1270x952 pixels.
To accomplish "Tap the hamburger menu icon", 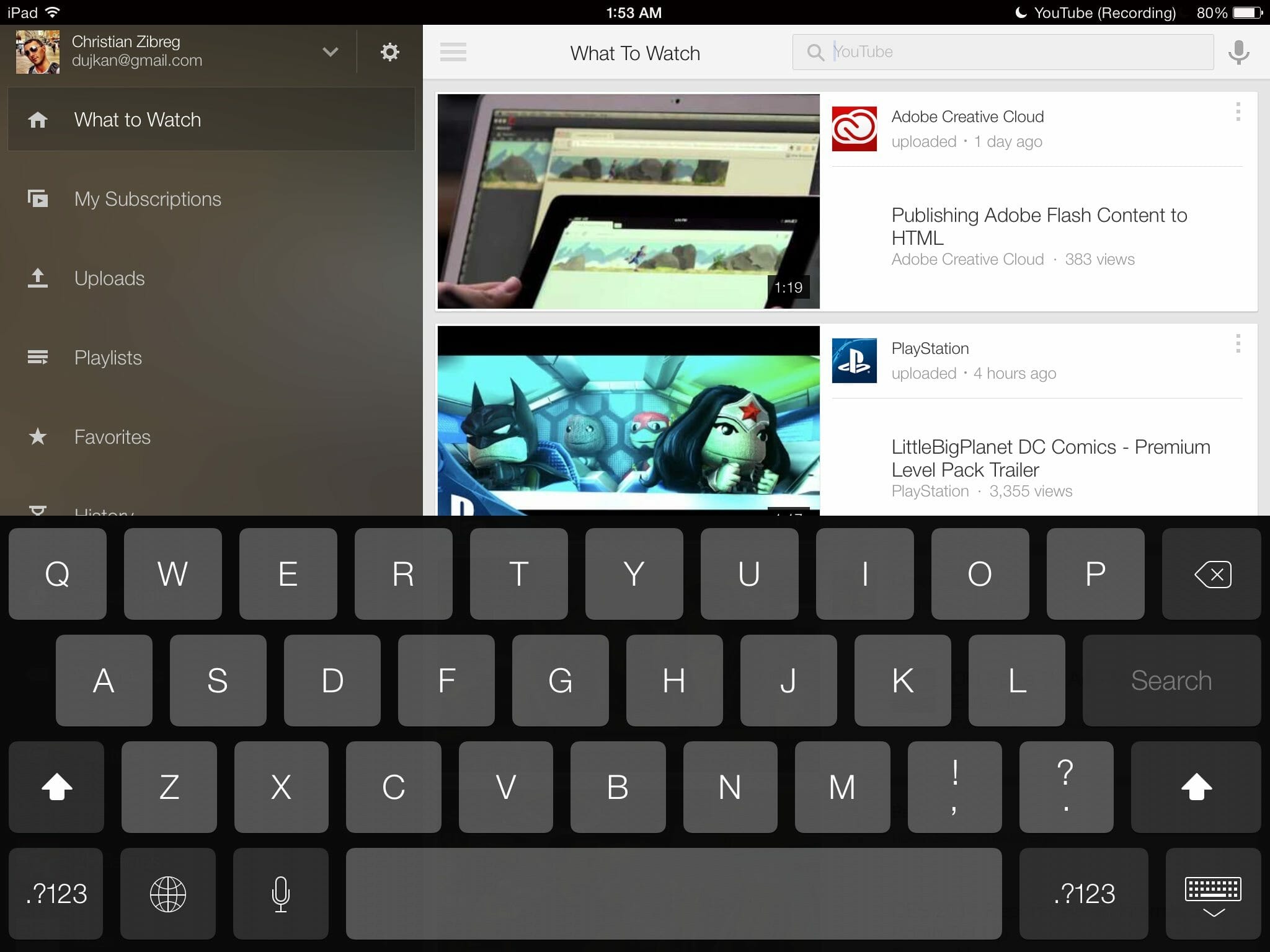I will point(453,52).
